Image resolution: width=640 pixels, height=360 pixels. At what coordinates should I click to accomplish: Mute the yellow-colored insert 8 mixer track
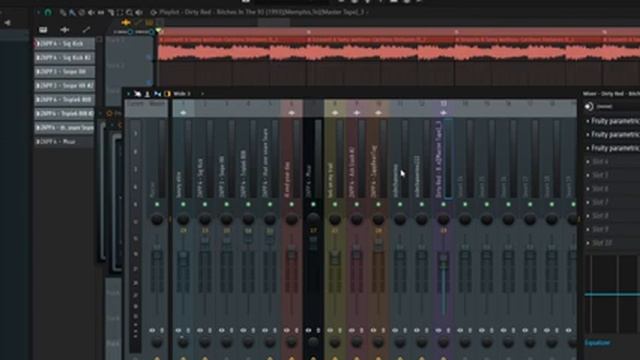tap(335, 204)
